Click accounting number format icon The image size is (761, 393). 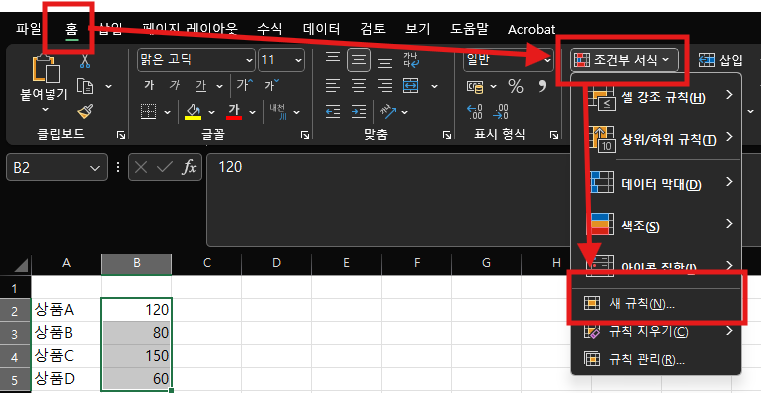475,87
